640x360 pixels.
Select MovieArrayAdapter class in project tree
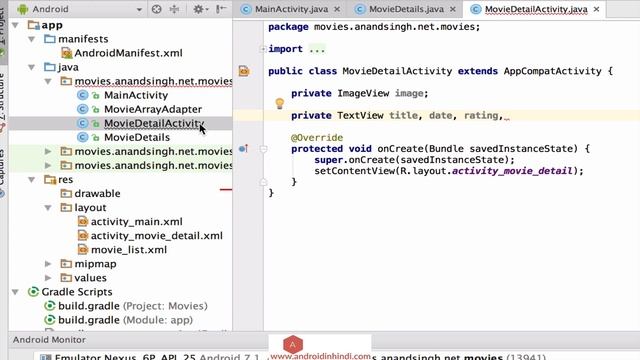(x=153, y=109)
